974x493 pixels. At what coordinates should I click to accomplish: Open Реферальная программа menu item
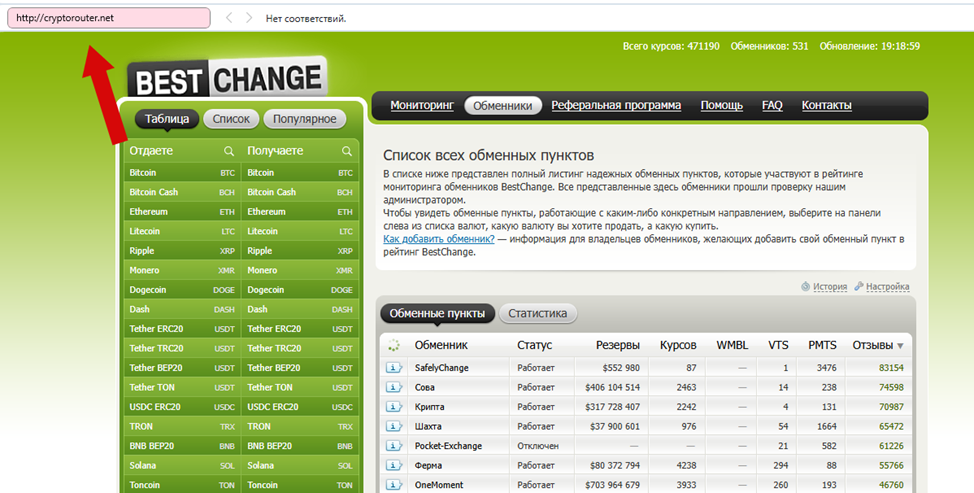click(x=616, y=106)
